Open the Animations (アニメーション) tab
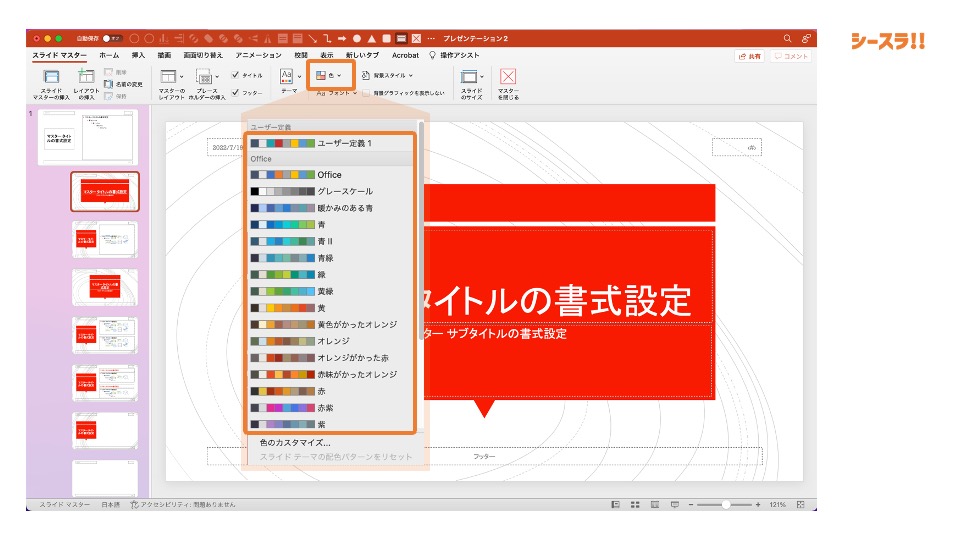 258,55
